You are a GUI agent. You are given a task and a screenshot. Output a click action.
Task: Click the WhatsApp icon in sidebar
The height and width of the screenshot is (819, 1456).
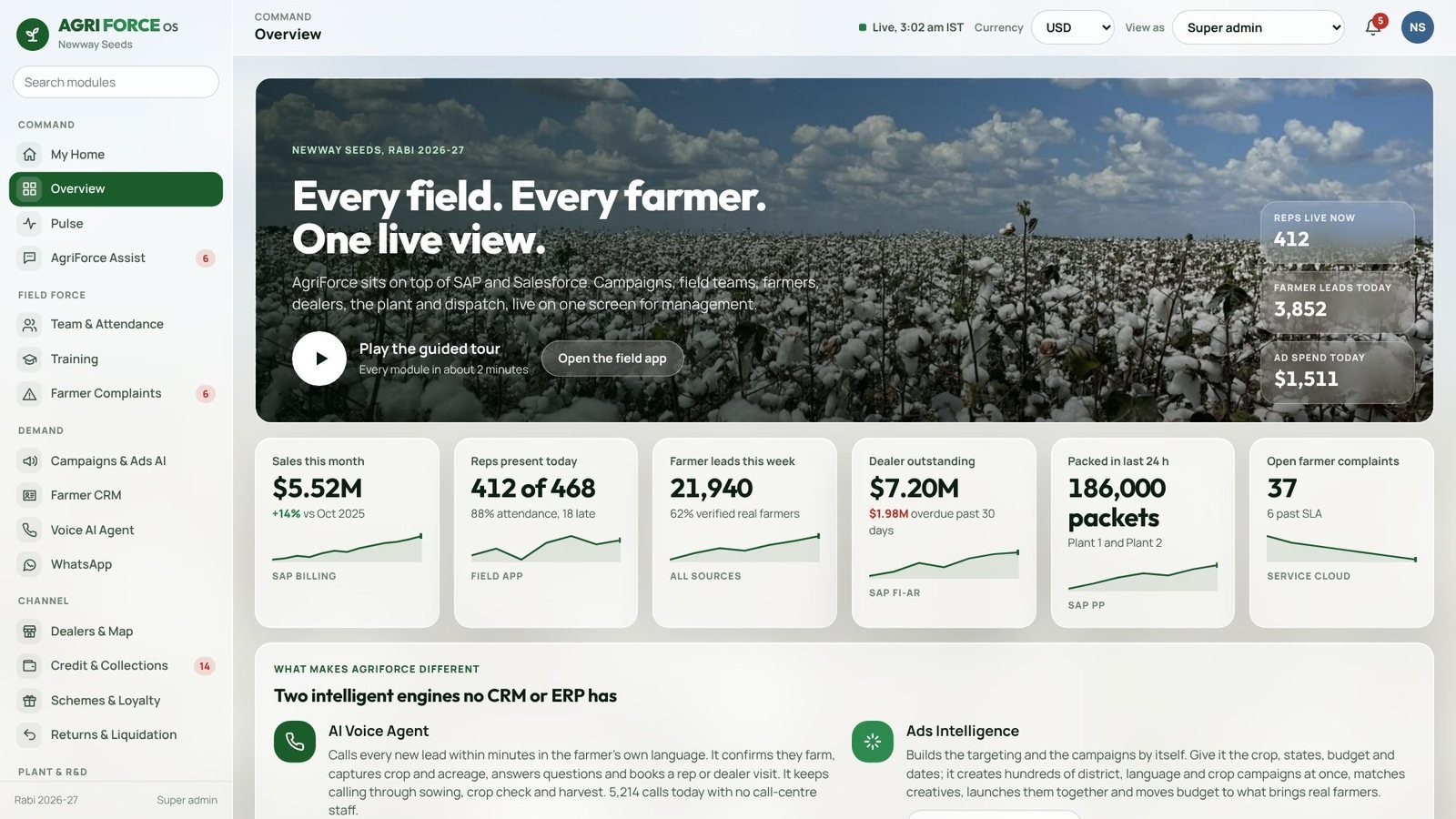pyautogui.click(x=30, y=565)
